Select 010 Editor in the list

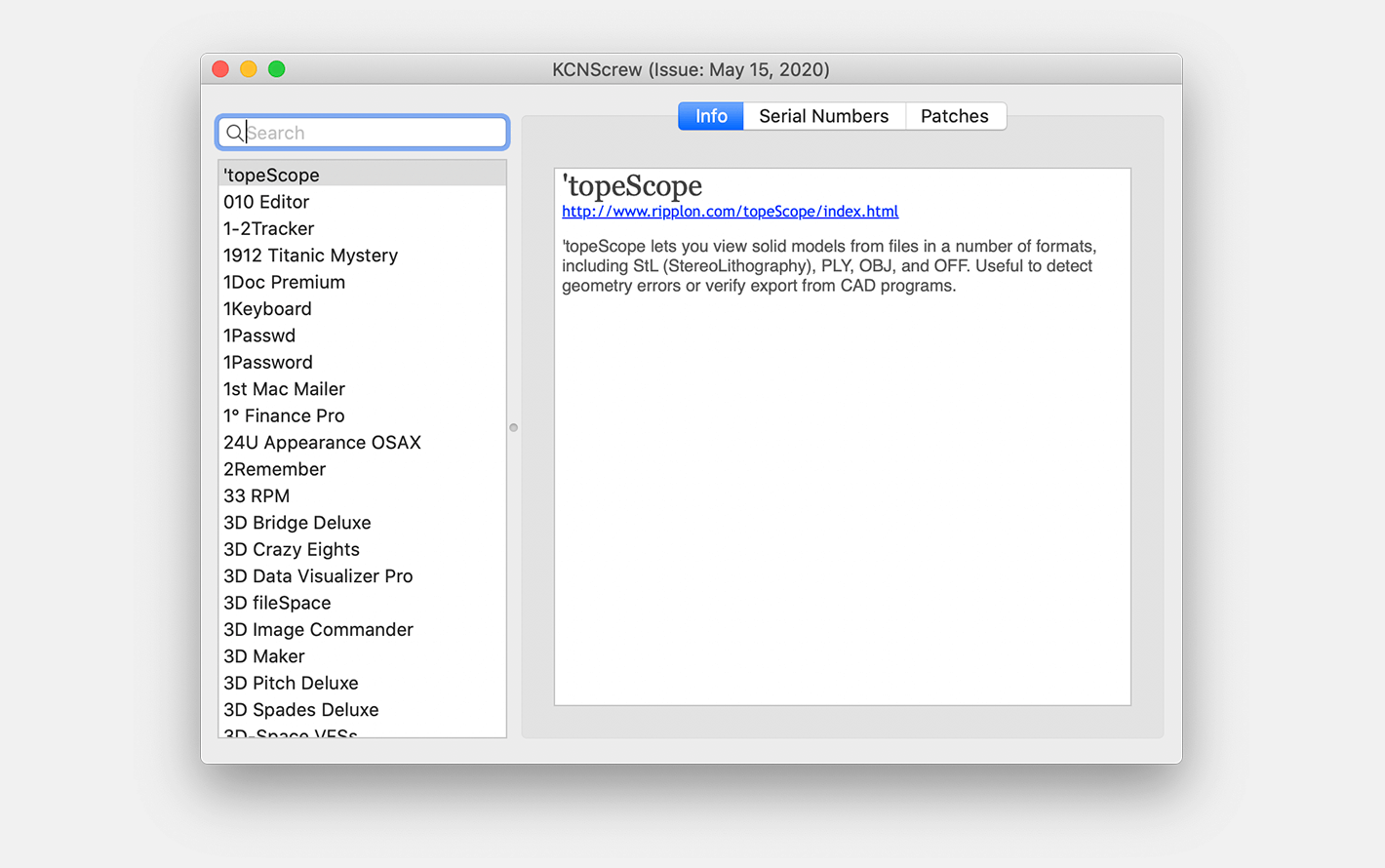click(362, 202)
